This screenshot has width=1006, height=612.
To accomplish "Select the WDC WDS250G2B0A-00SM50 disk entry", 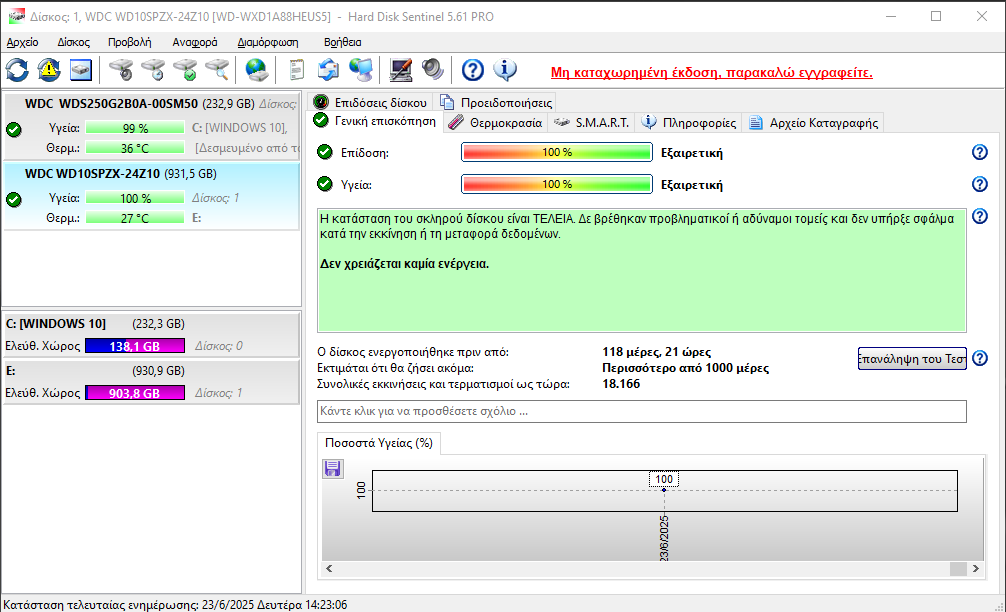I will tap(151, 125).
